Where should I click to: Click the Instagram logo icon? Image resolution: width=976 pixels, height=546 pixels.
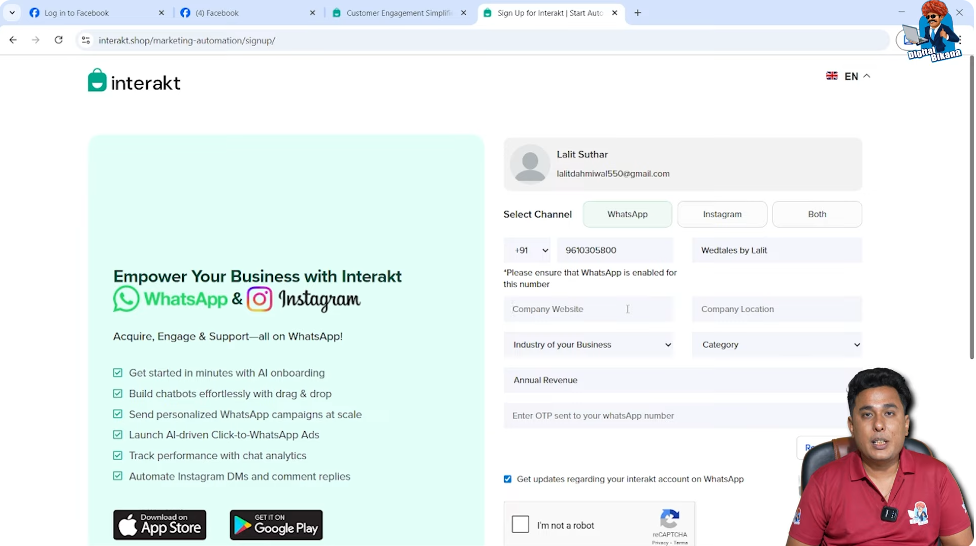(259, 299)
